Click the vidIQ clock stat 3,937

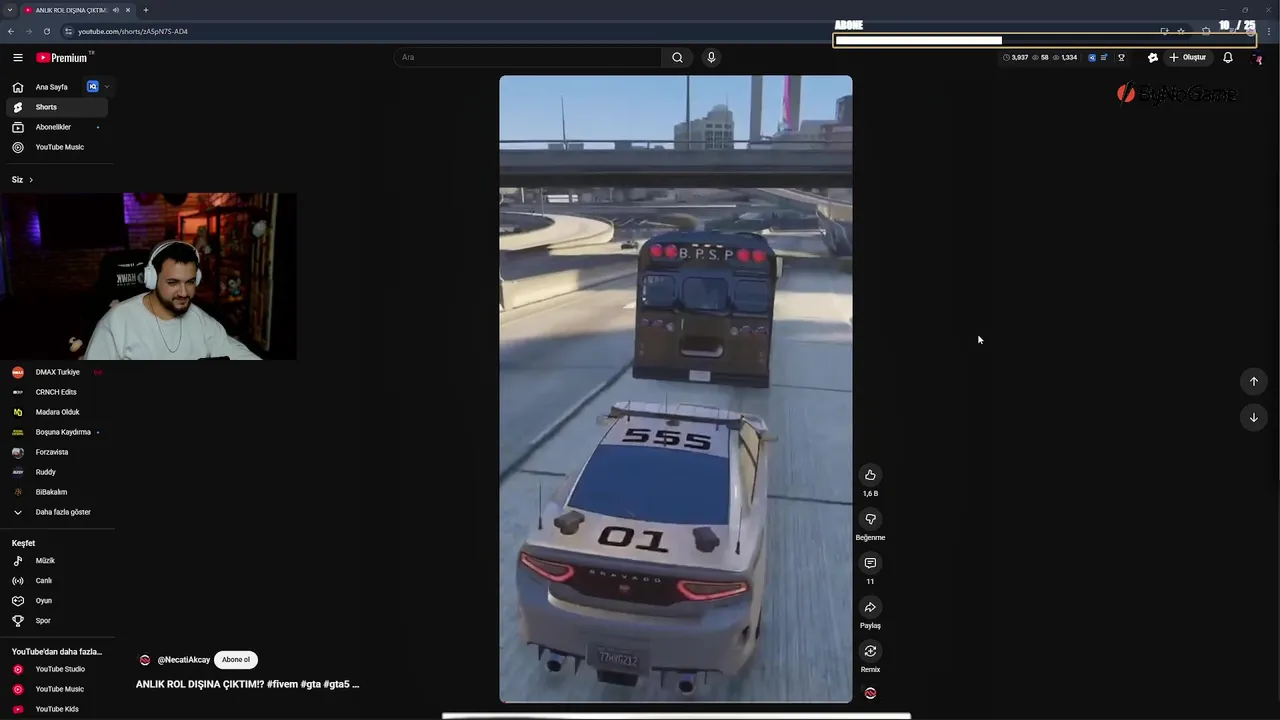tap(1015, 58)
